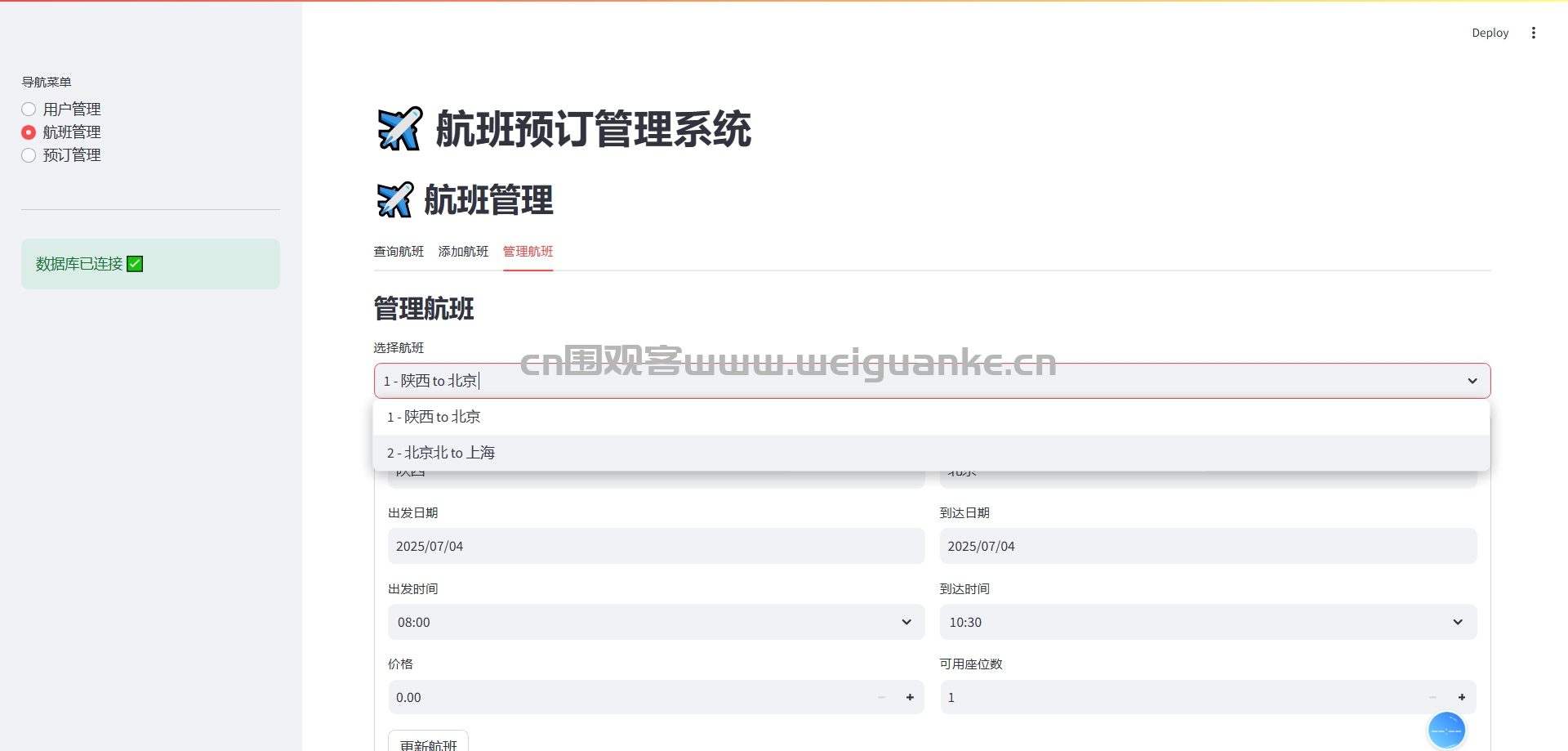This screenshot has height=751, width=1568.
Task: Click the 到达时间 field label
Action: point(964,588)
